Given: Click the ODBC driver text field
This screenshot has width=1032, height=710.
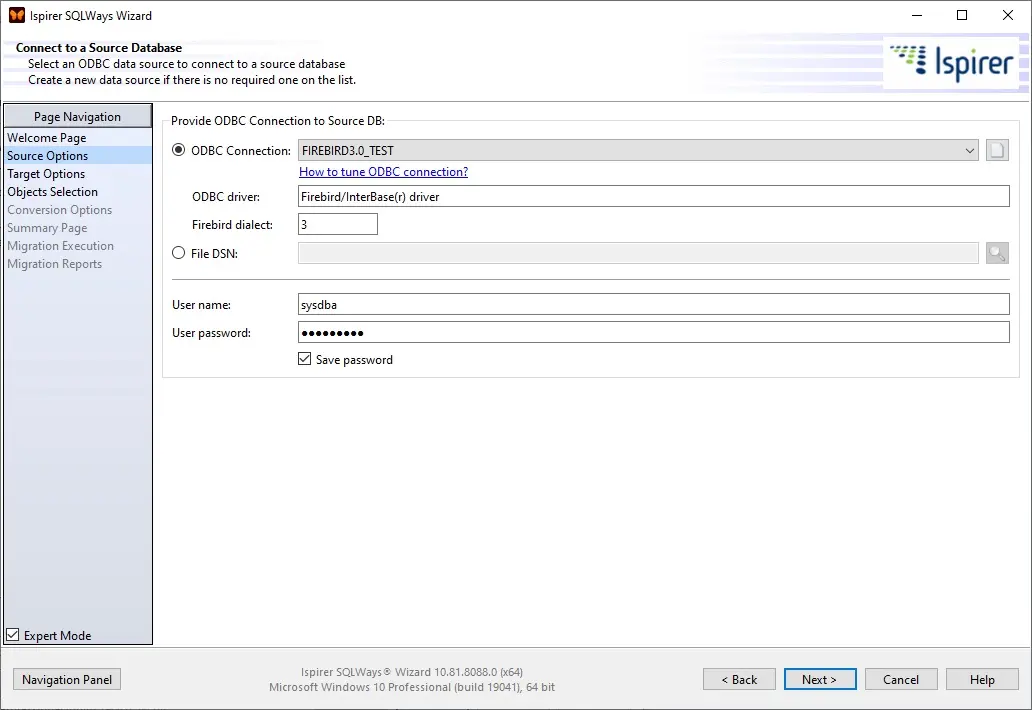Looking at the screenshot, I should tap(654, 196).
